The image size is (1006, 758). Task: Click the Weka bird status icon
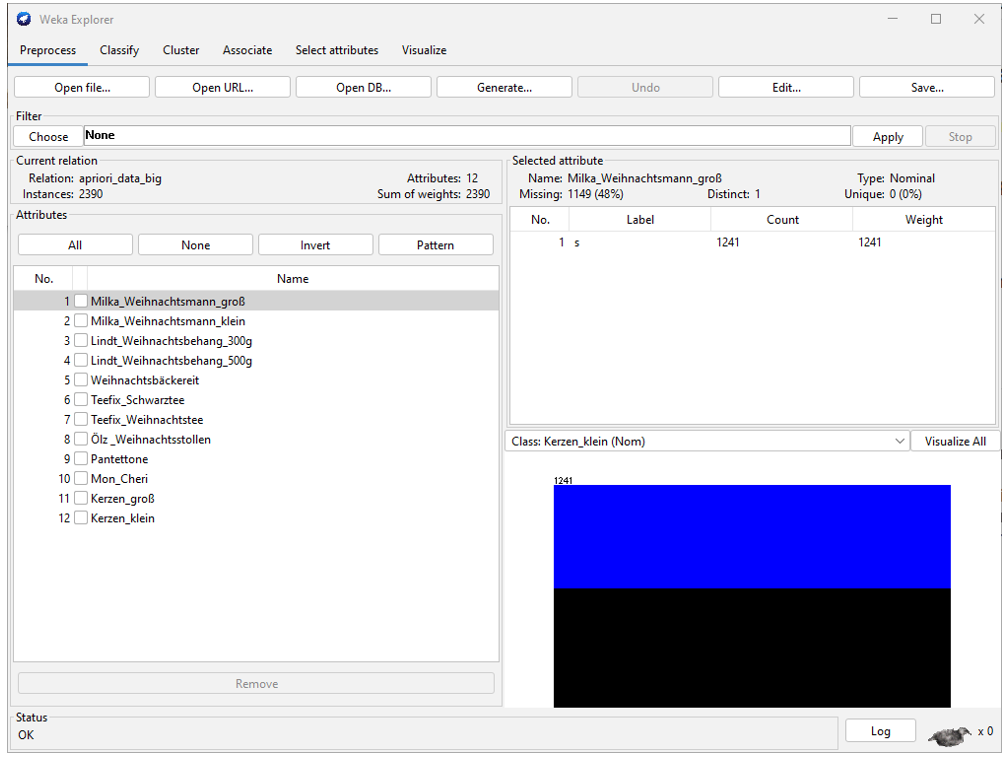click(x=950, y=736)
